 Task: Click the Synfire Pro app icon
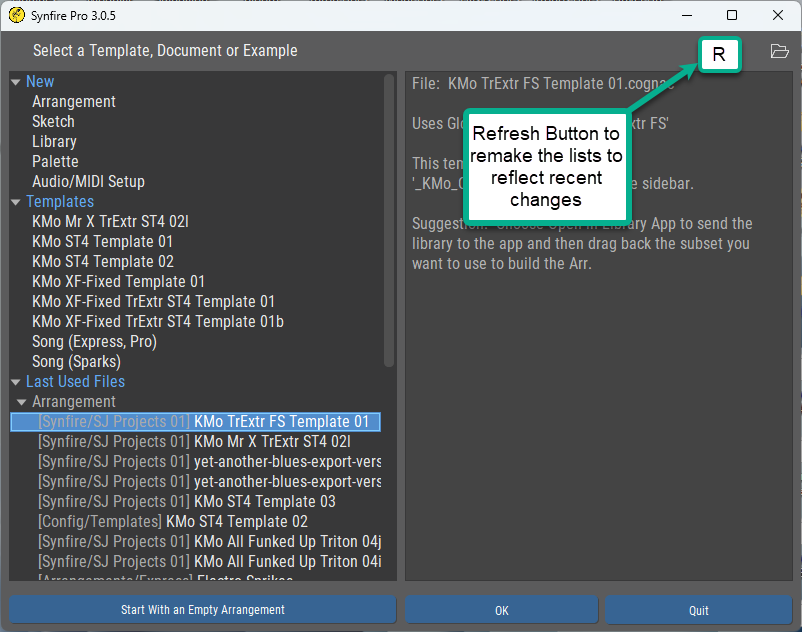coord(16,15)
